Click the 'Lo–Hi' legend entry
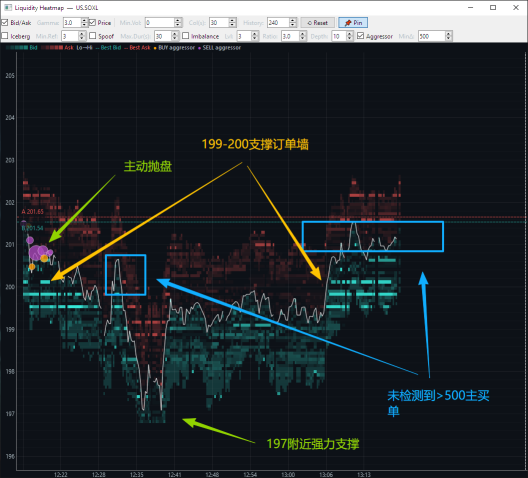Screen dimensions: 528x478 [84, 47]
